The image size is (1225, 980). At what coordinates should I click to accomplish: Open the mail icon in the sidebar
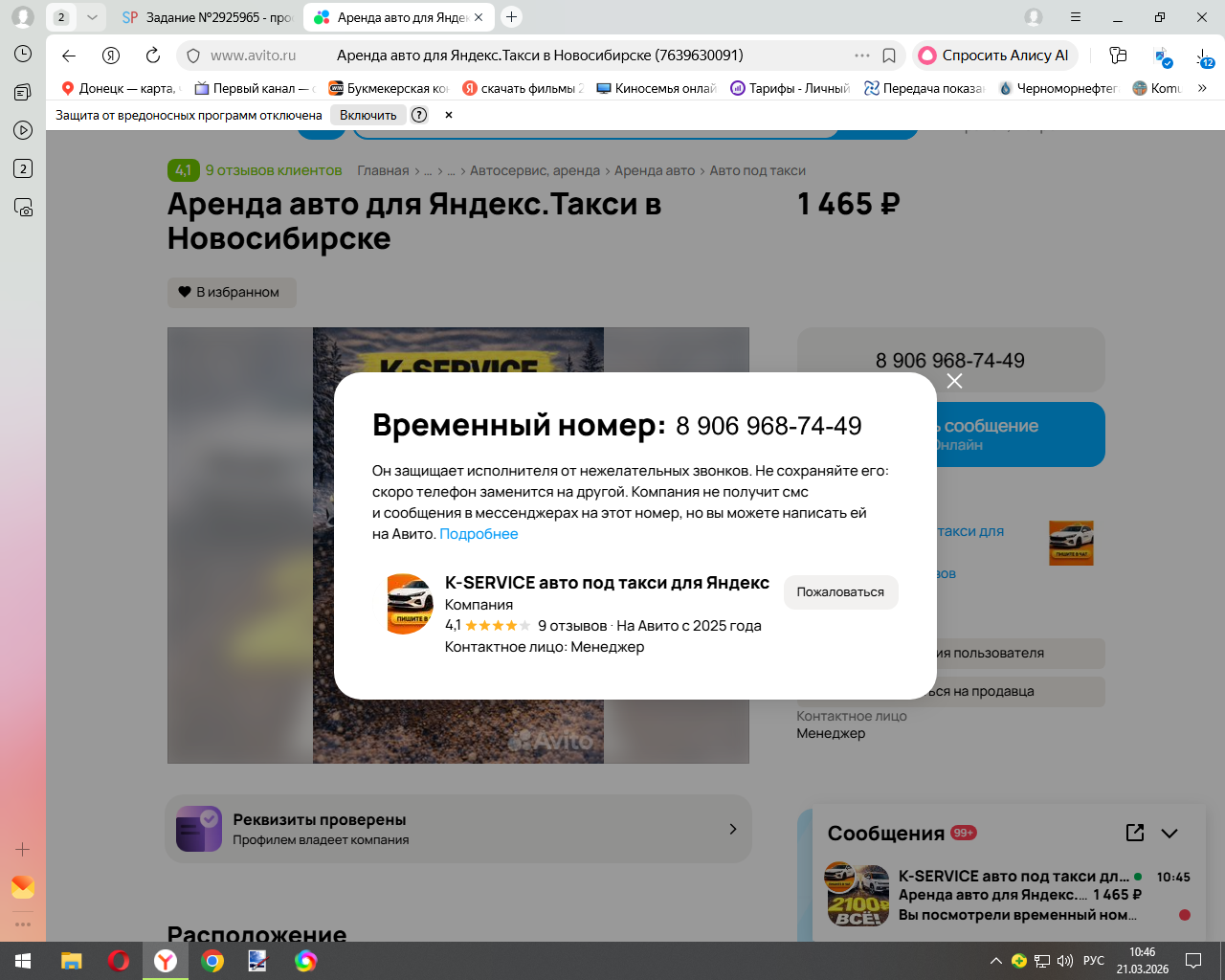(x=23, y=887)
